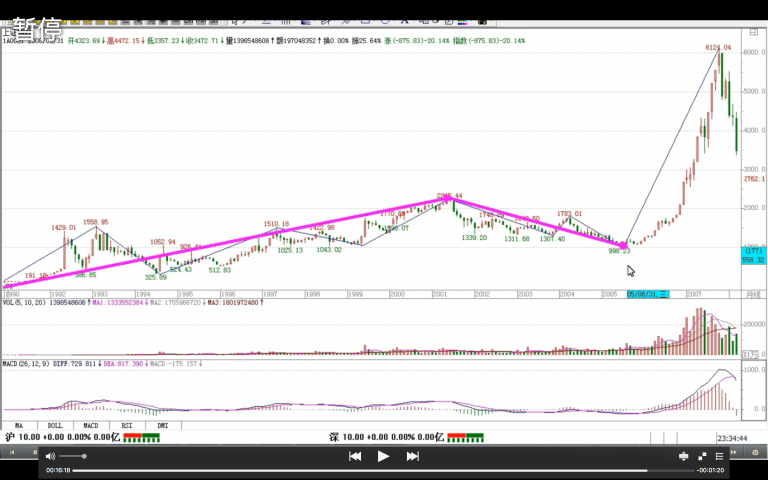Click the highlighted date 05/08/31 marker
The image size is (768, 480).
coord(648,293)
